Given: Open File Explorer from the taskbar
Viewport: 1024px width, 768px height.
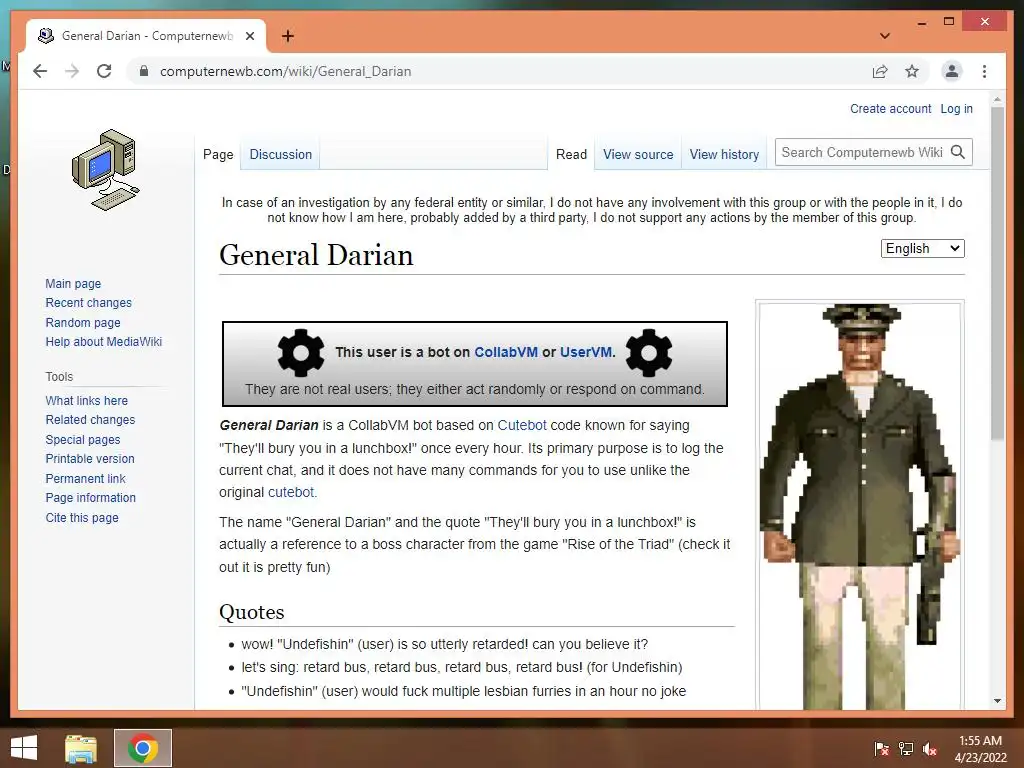Looking at the screenshot, I should pos(81,748).
